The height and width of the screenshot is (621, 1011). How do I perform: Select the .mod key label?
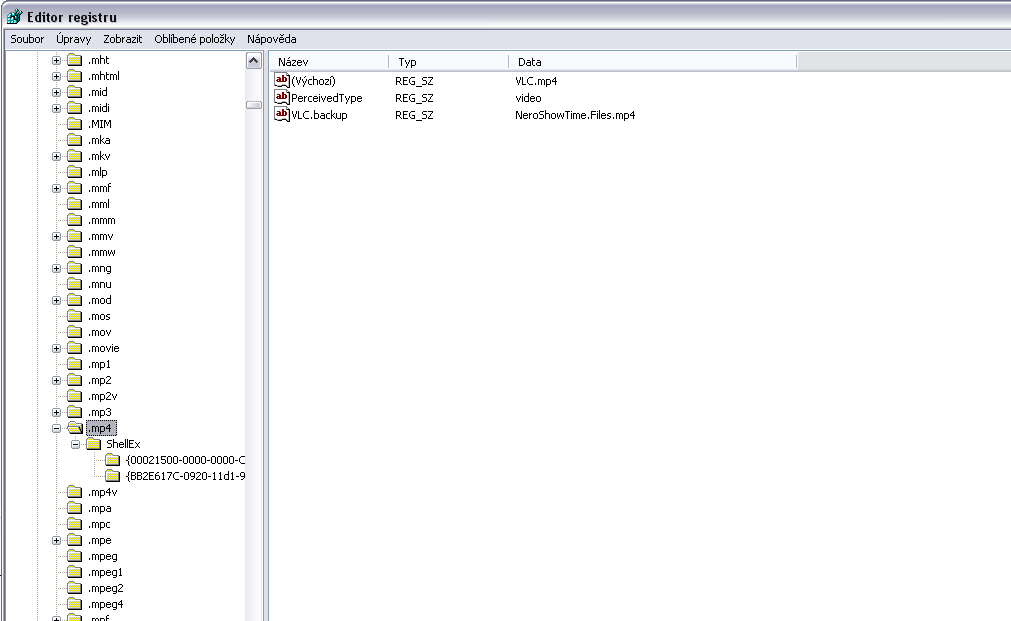point(99,301)
